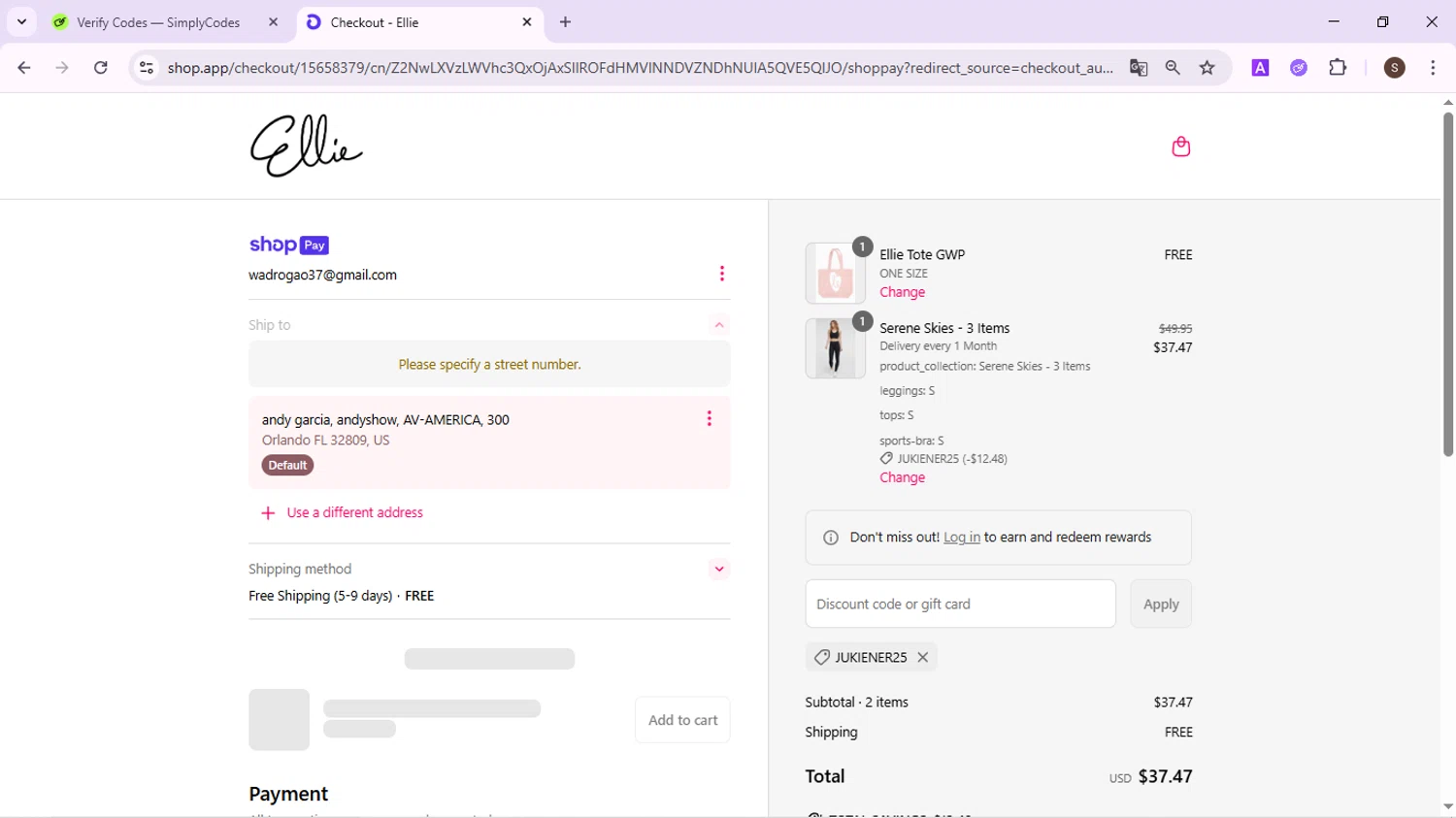Image resolution: width=1456 pixels, height=818 pixels.
Task: Collapse the Ship to section
Action: click(x=719, y=325)
